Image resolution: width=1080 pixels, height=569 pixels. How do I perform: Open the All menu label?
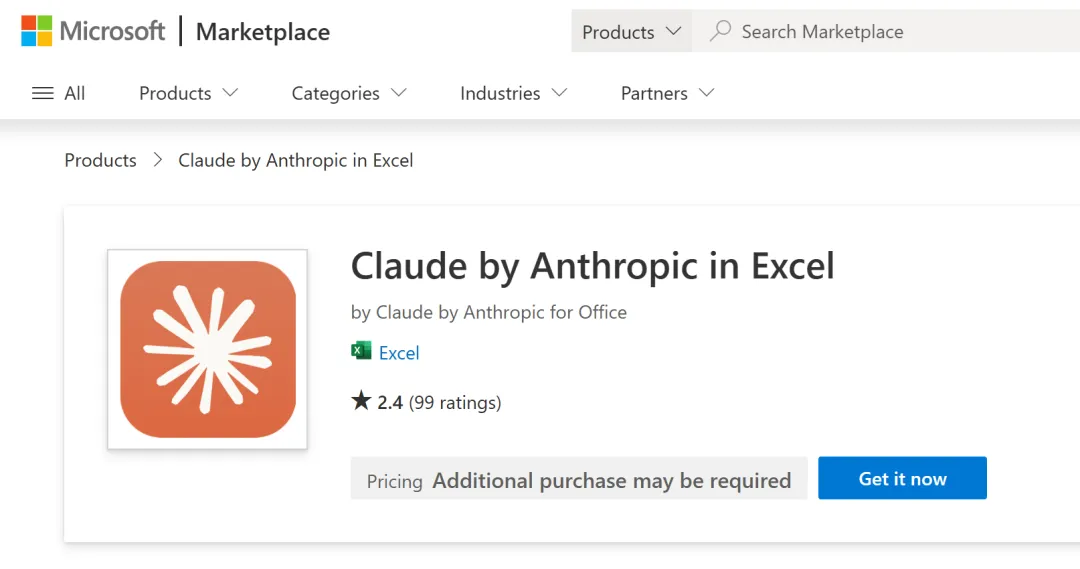pos(75,93)
